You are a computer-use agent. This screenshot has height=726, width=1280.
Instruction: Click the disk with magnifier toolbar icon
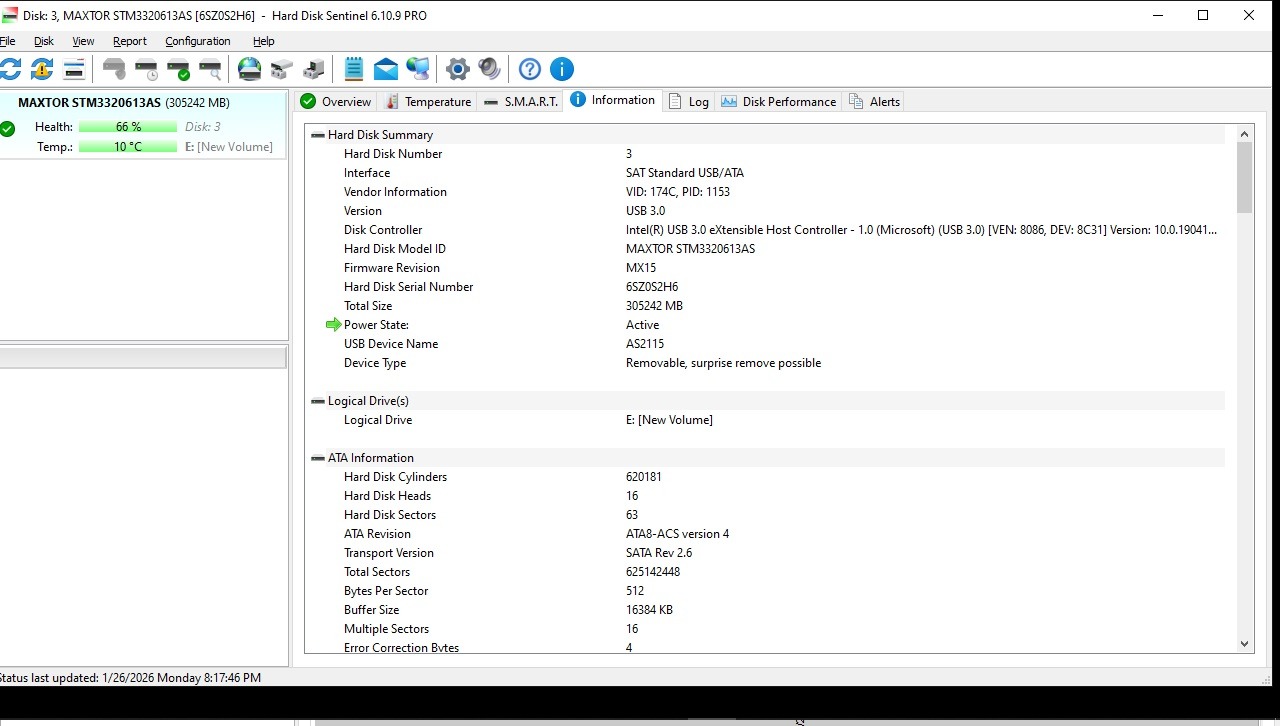[210, 69]
